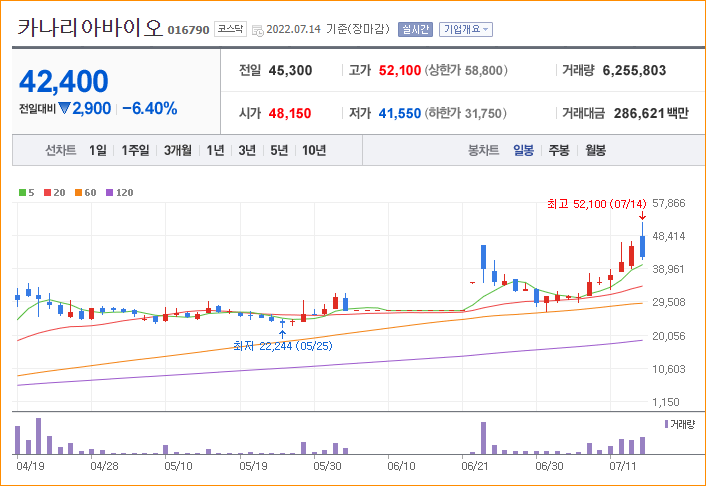Click the 거래대금 value 286,621
This screenshot has width=706, height=486.
(639, 113)
